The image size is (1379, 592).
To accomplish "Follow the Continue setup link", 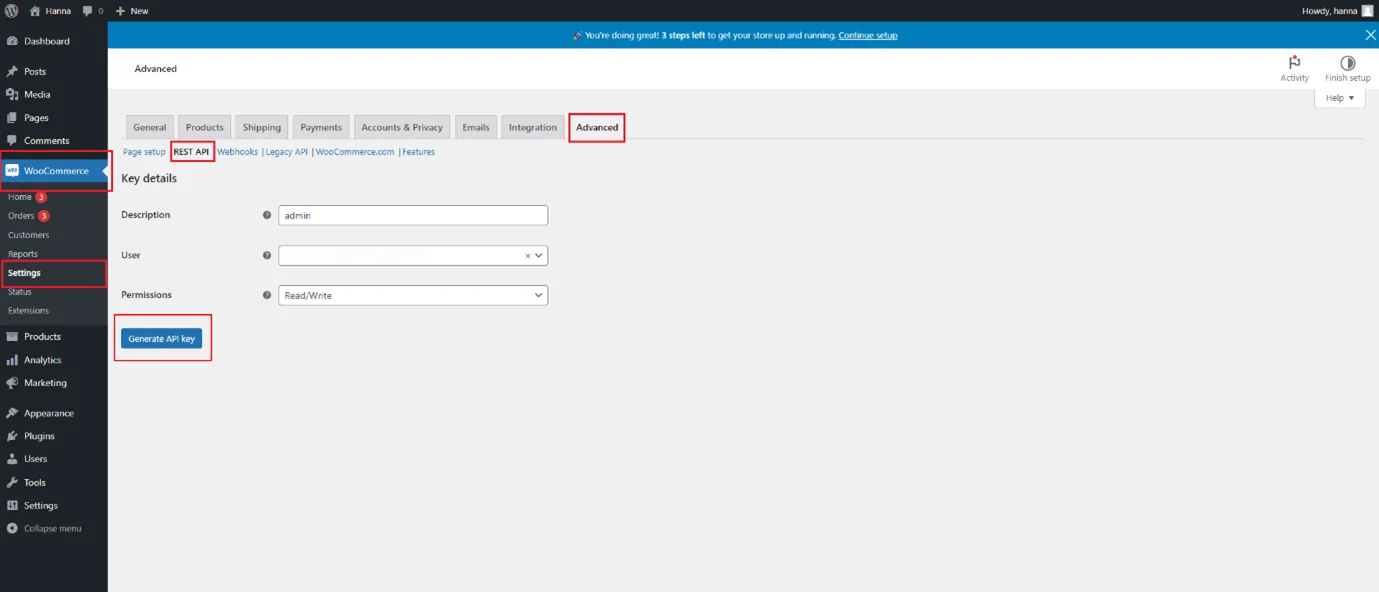I will coord(868,35).
